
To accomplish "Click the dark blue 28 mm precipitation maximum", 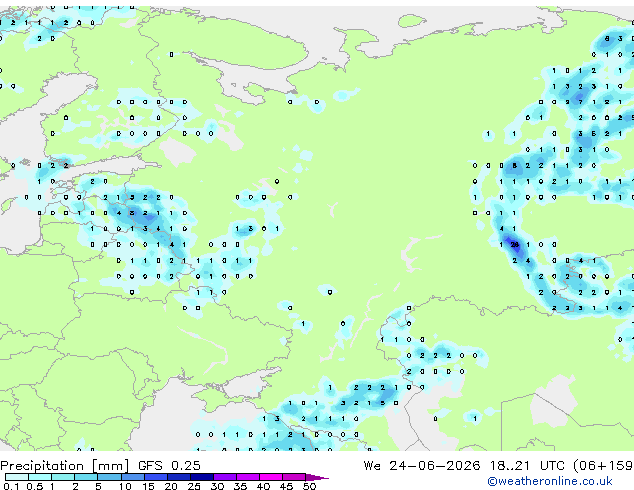I will coord(514,245).
